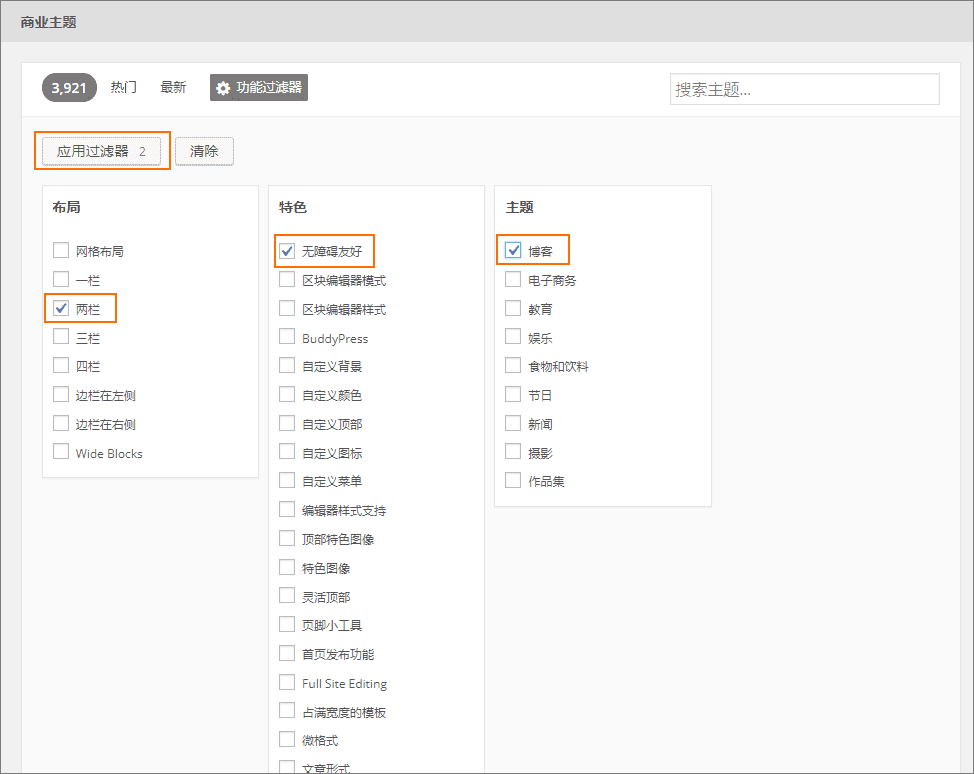Click the 应用过滤器 apply filters button
The image size is (974, 774).
tap(101, 151)
